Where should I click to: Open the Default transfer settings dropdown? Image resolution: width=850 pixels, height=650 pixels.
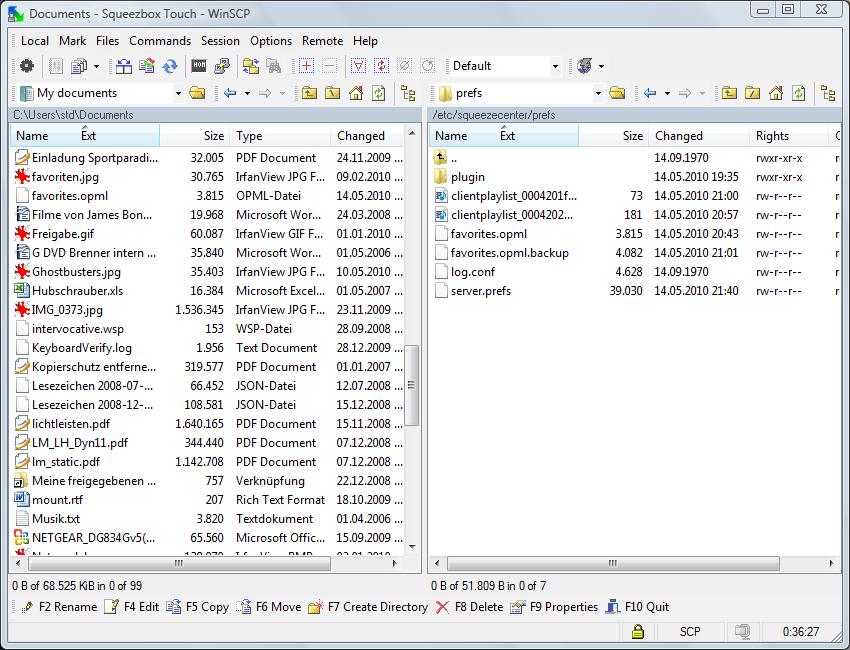tap(555, 67)
